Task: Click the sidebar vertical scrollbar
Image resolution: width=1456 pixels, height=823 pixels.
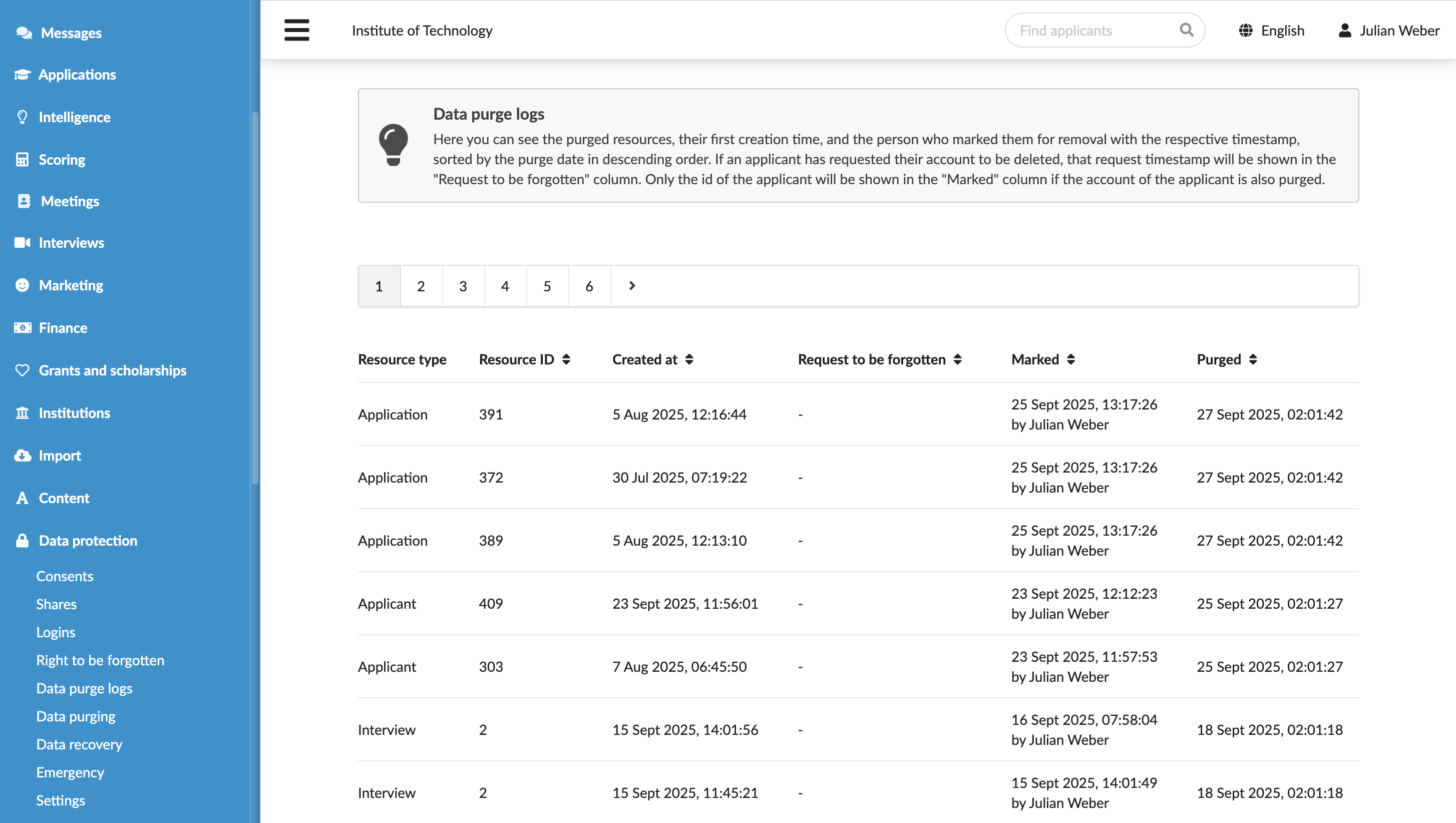Action: (255, 298)
